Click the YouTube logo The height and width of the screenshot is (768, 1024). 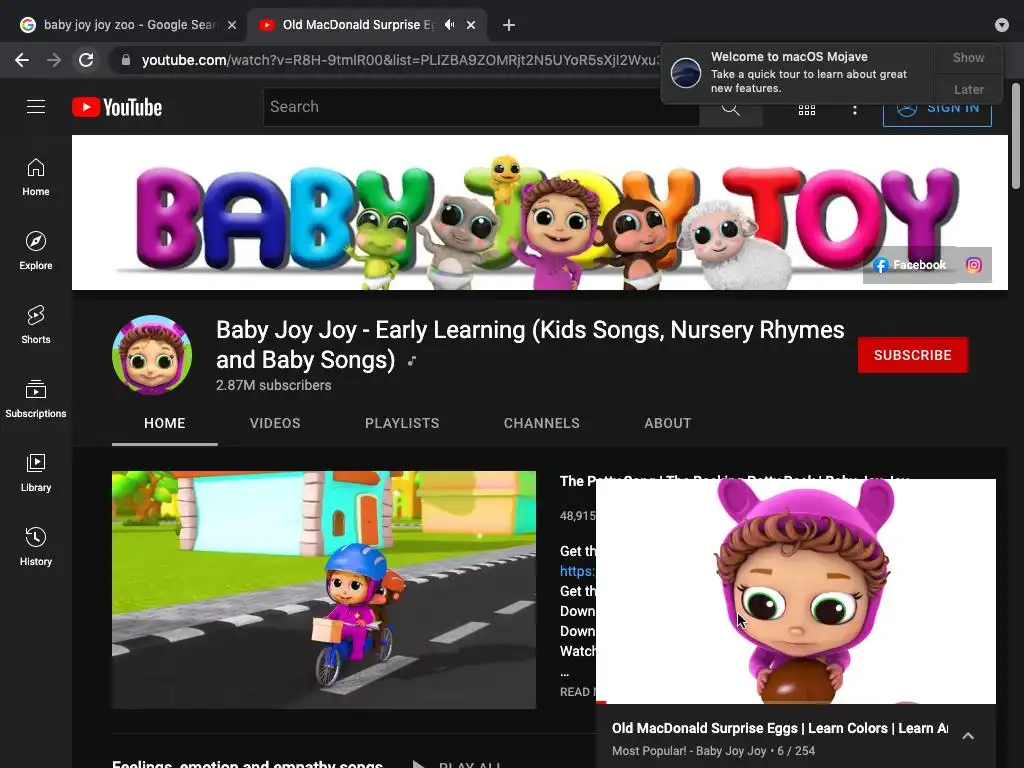coord(117,107)
